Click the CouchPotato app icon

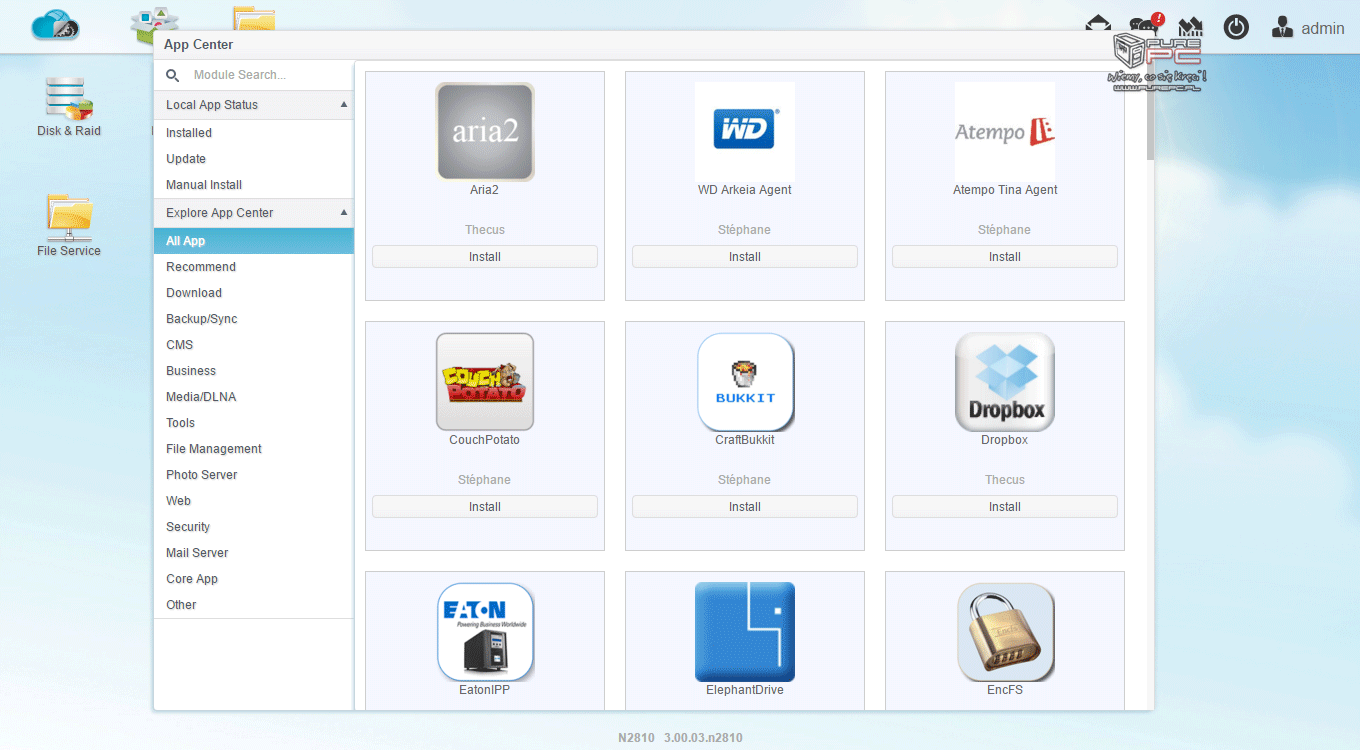[x=485, y=382]
